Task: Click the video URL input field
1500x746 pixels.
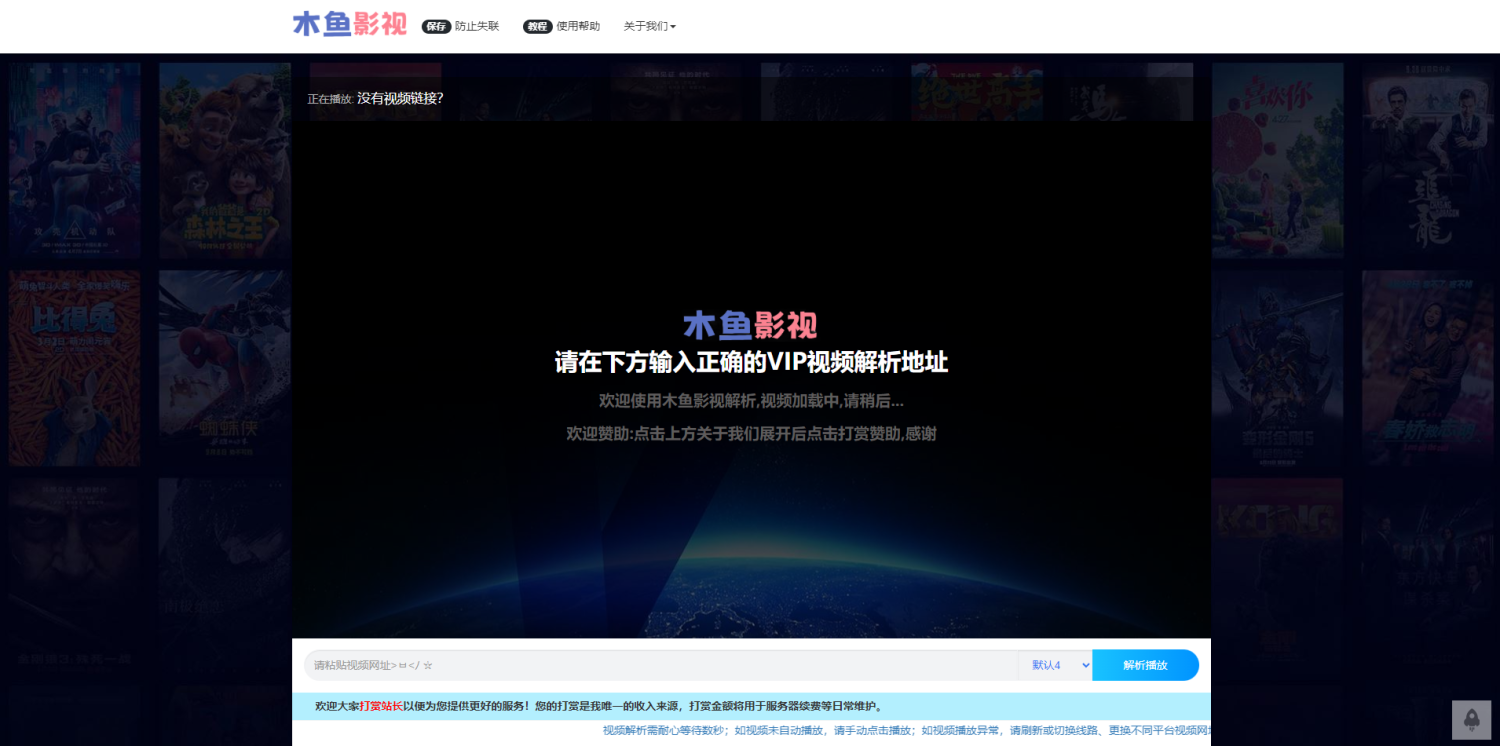Action: tap(661, 665)
